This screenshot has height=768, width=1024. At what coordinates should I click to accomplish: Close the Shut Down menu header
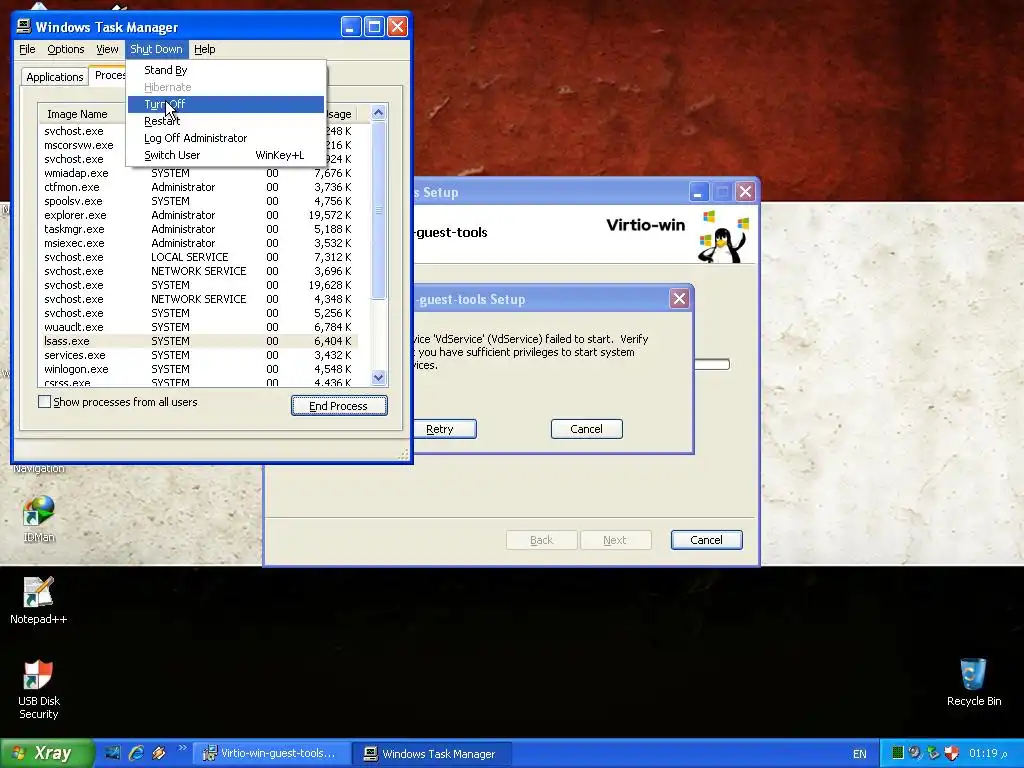(x=156, y=49)
